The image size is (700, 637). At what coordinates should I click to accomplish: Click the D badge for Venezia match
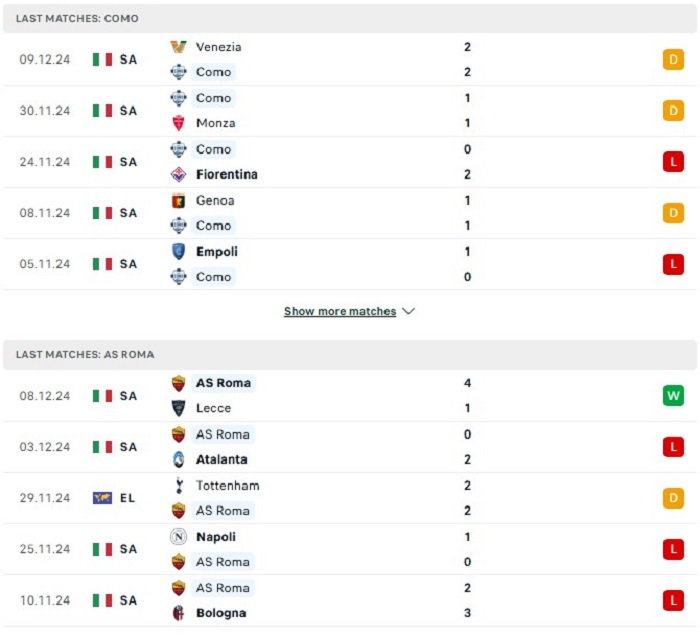pos(673,60)
